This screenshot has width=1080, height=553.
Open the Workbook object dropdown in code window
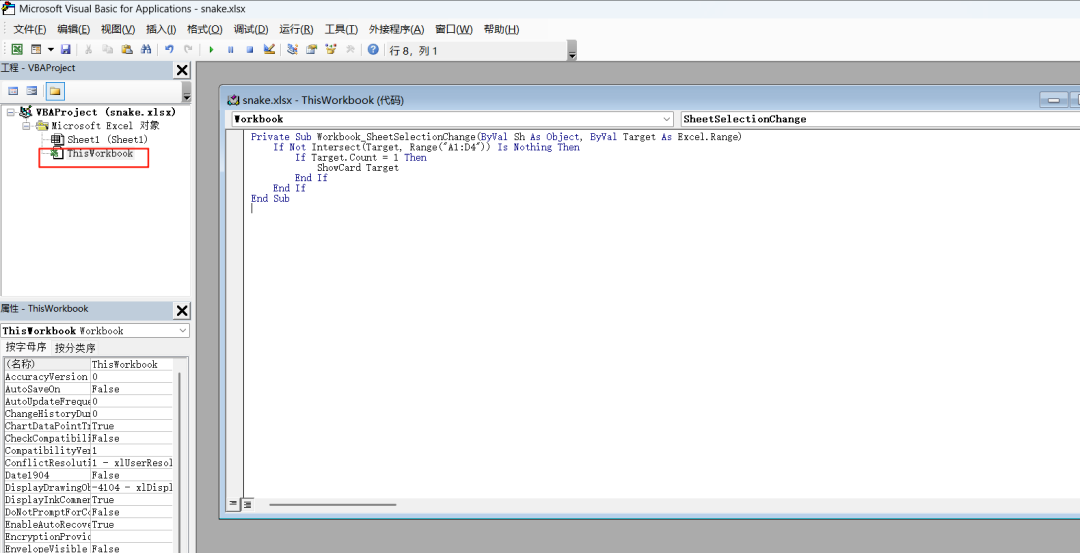(x=453, y=119)
